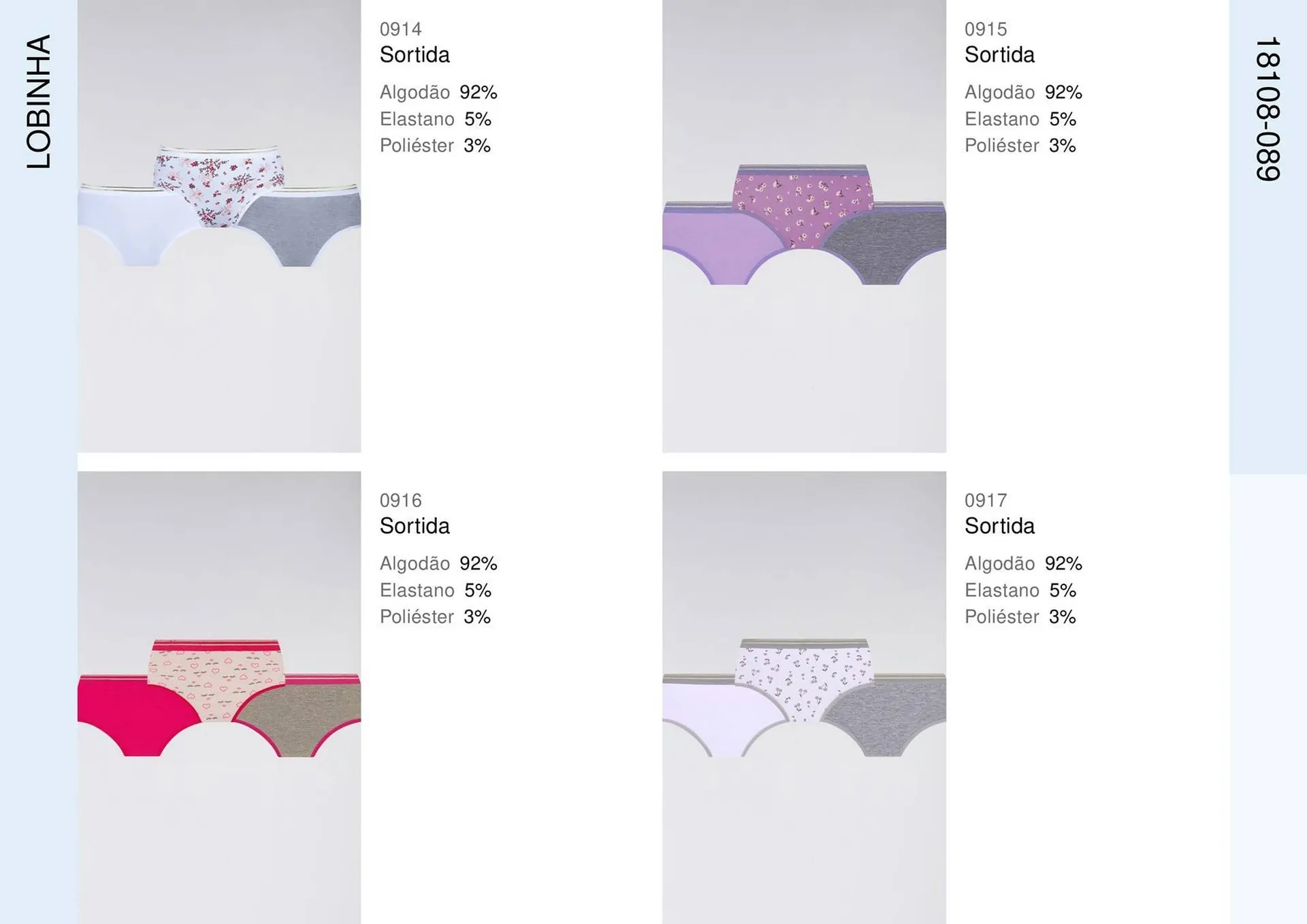This screenshot has height=924, width=1307.
Task: Click the vertical reference number 18108-089
Action: tap(1267, 109)
